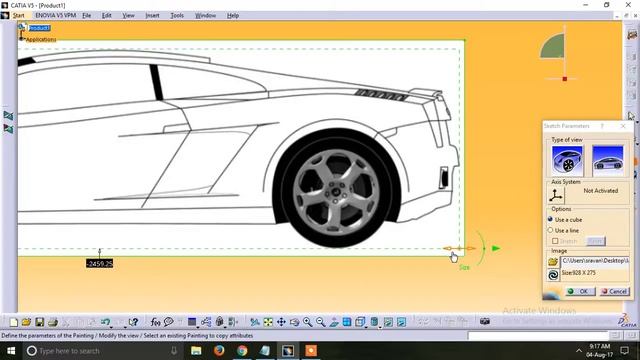640x360 pixels.
Task: Select Product1 in the specification tree
Action: click(x=40, y=28)
